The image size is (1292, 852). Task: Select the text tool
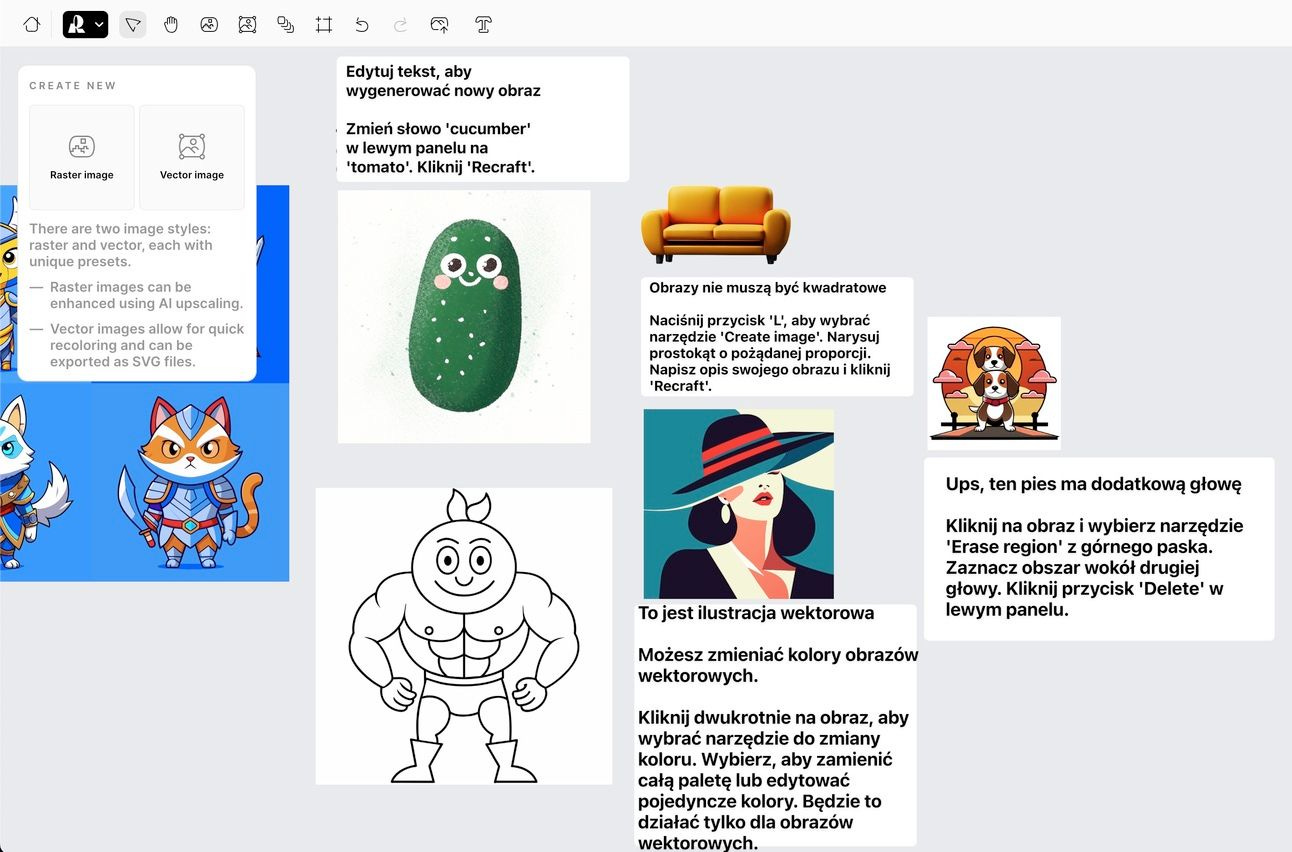tap(483, 24)
